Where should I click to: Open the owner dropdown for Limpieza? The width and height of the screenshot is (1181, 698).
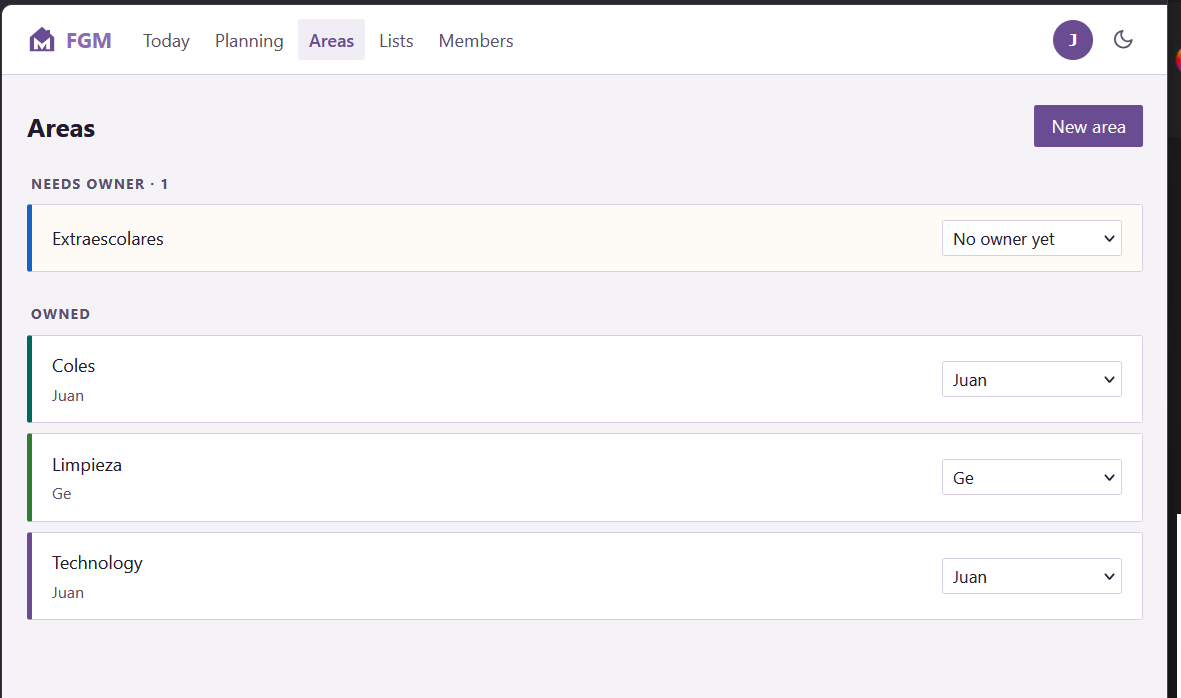coord(1031,477)
